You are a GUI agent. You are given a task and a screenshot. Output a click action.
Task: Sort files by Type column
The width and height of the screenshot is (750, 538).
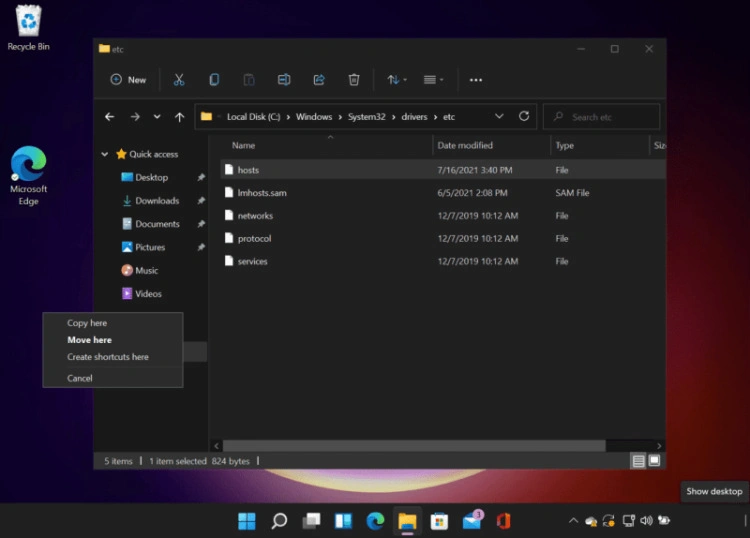[564, 145]
